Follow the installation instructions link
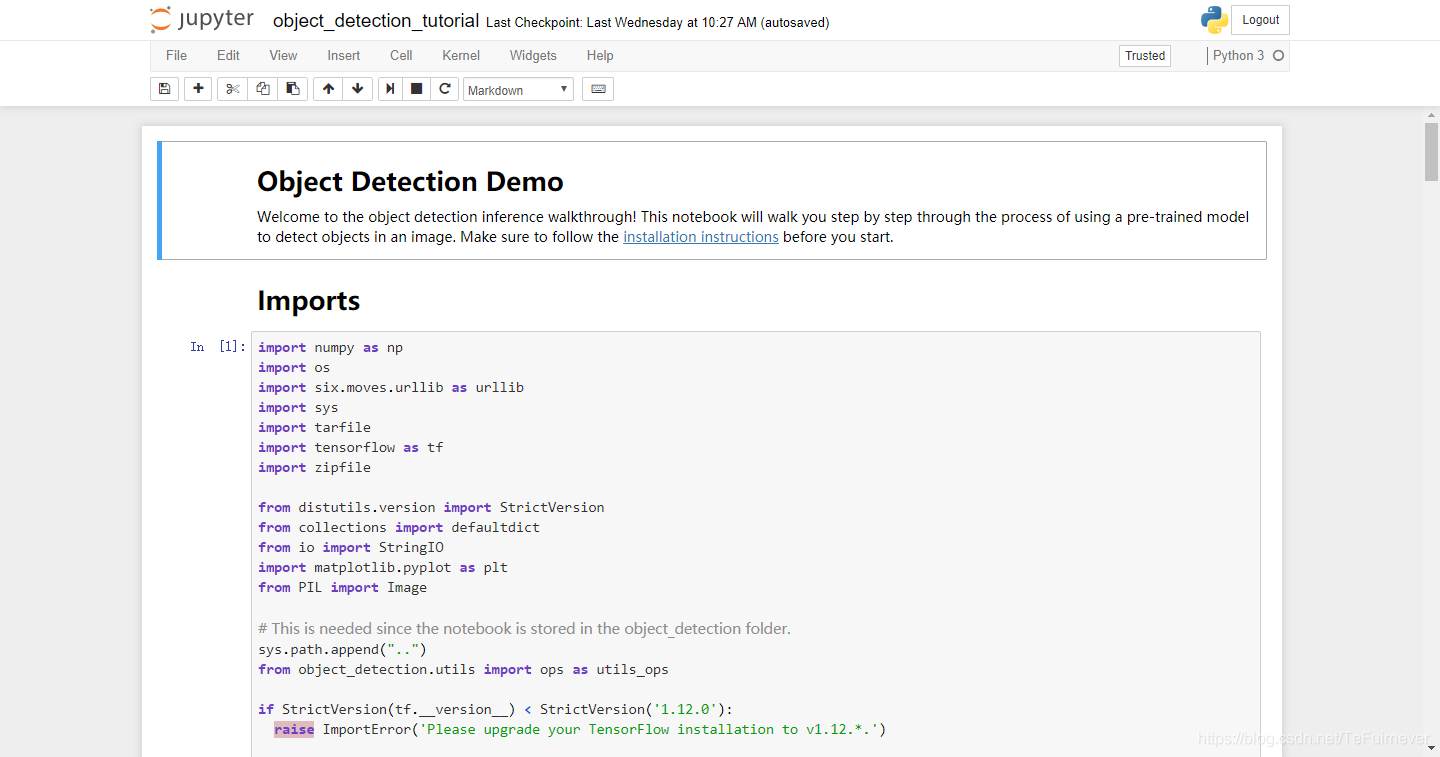Viewport: 1440px width, 757px height. pos(701,237)
